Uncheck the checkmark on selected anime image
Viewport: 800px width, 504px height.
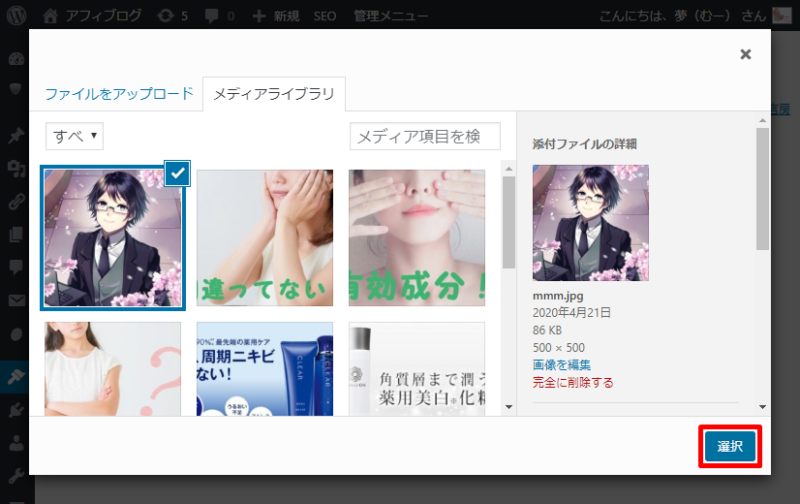pos(177,174)
